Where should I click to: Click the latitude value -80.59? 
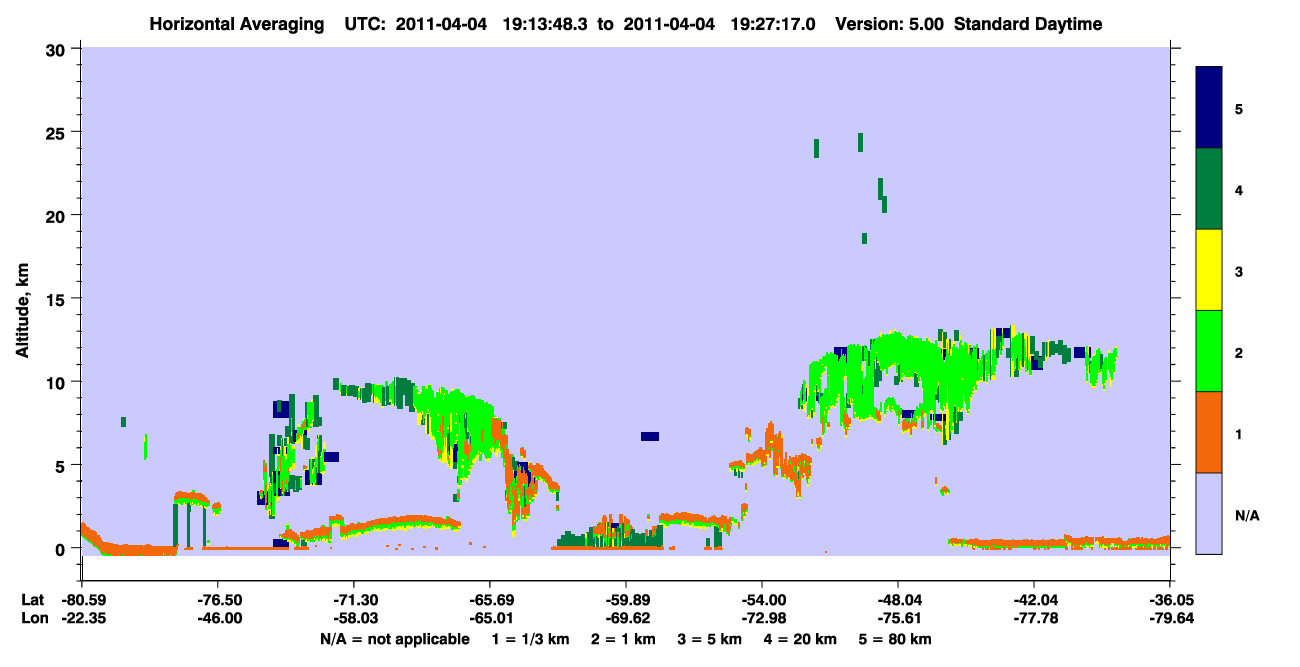point(83,599)
